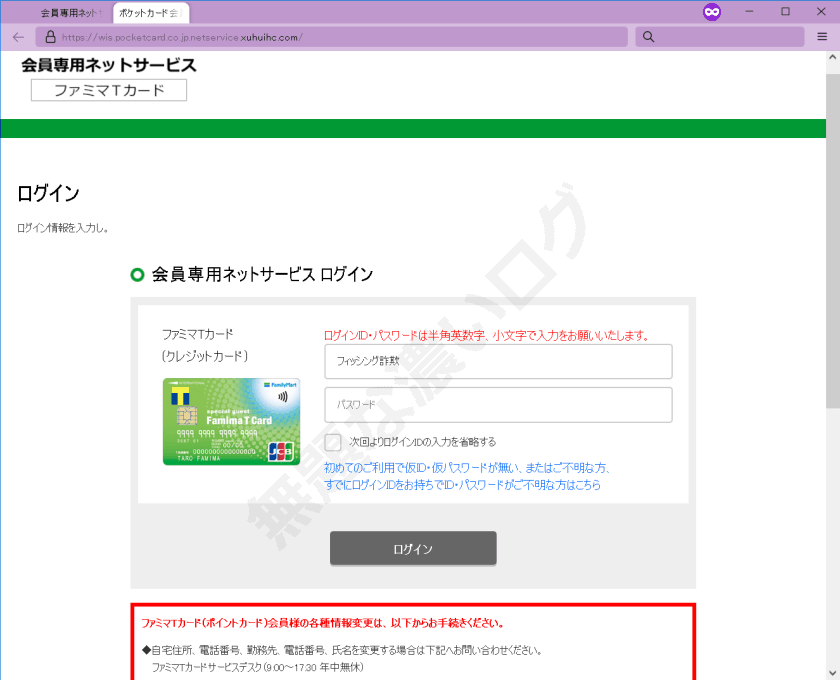Viewport: 840px width, 680px height.
Task: Click the ファミマTカード header box
Action: coord(109,90)
